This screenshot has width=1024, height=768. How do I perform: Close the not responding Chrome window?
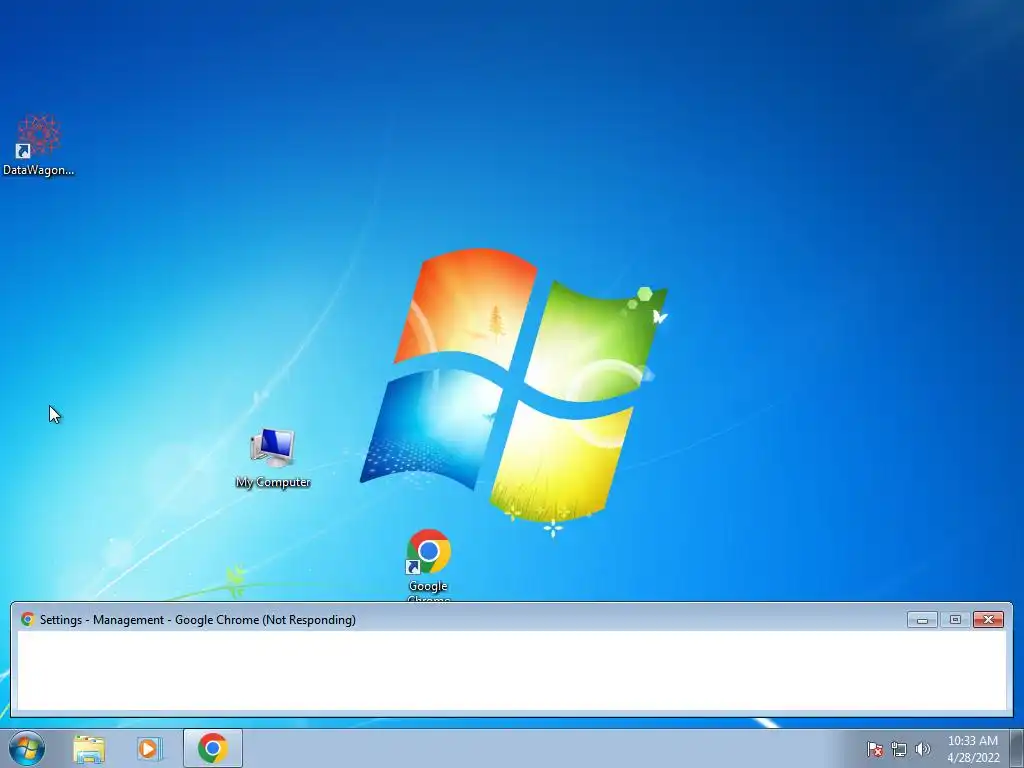(x=988, y=619)
